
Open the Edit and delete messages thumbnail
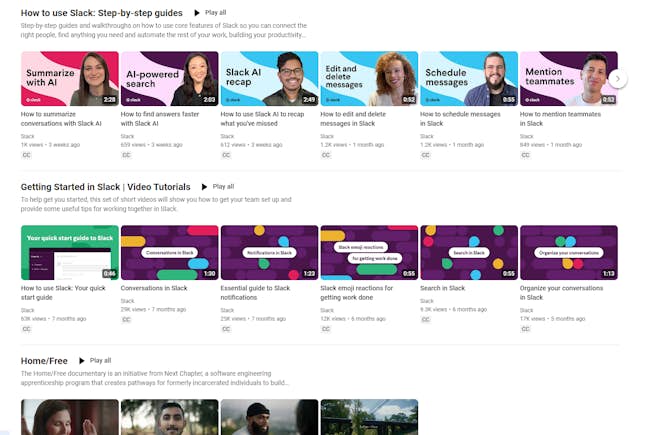pos(369,78)
